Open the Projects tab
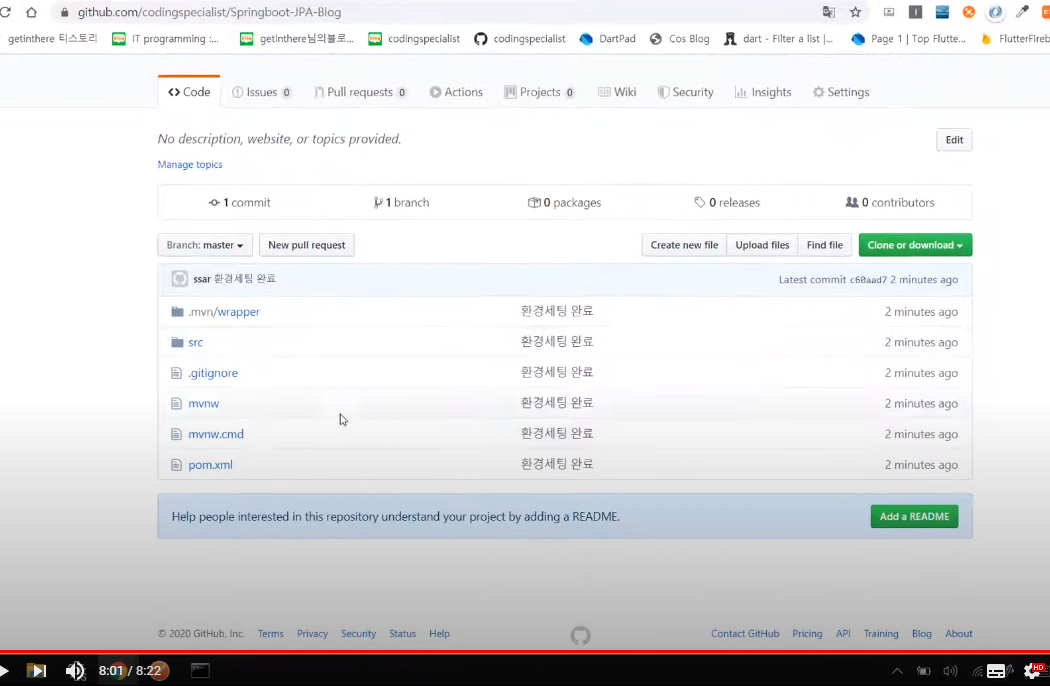The height and width of the screenshot is (686, 1050). (x=539, y=92)
